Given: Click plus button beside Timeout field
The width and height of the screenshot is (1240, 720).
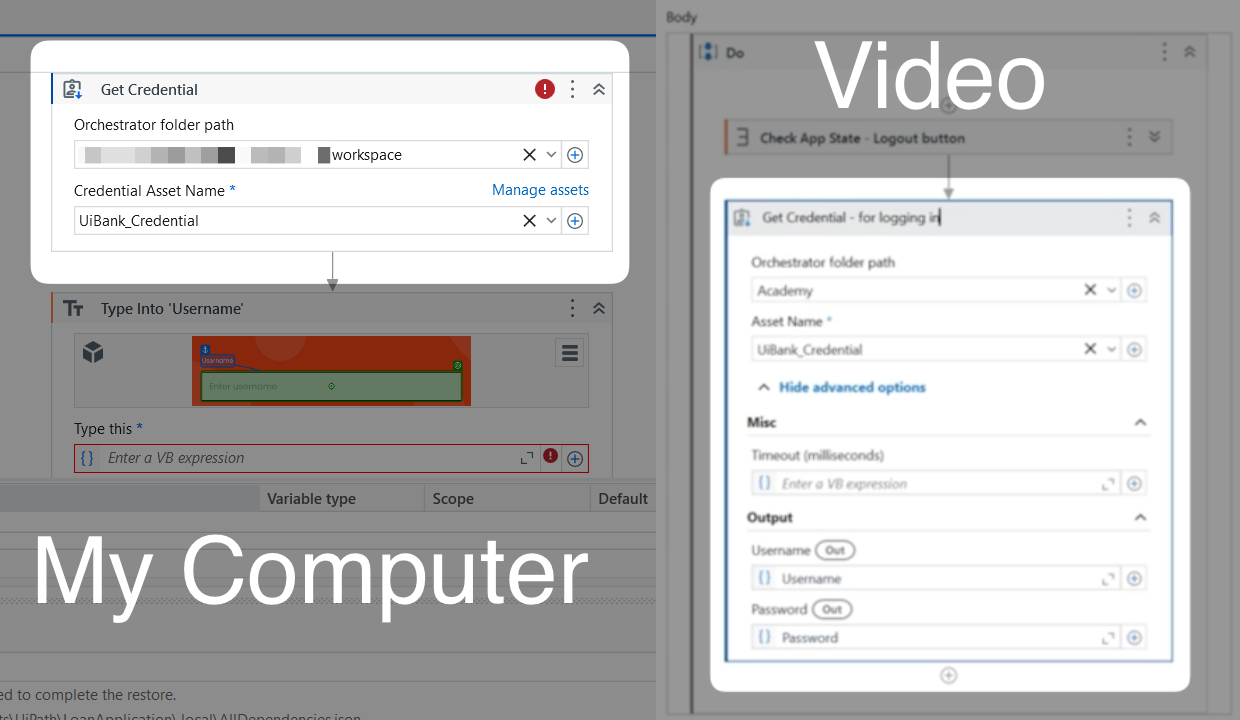Looking at the screenshot, I should [x=1134, y=484].
